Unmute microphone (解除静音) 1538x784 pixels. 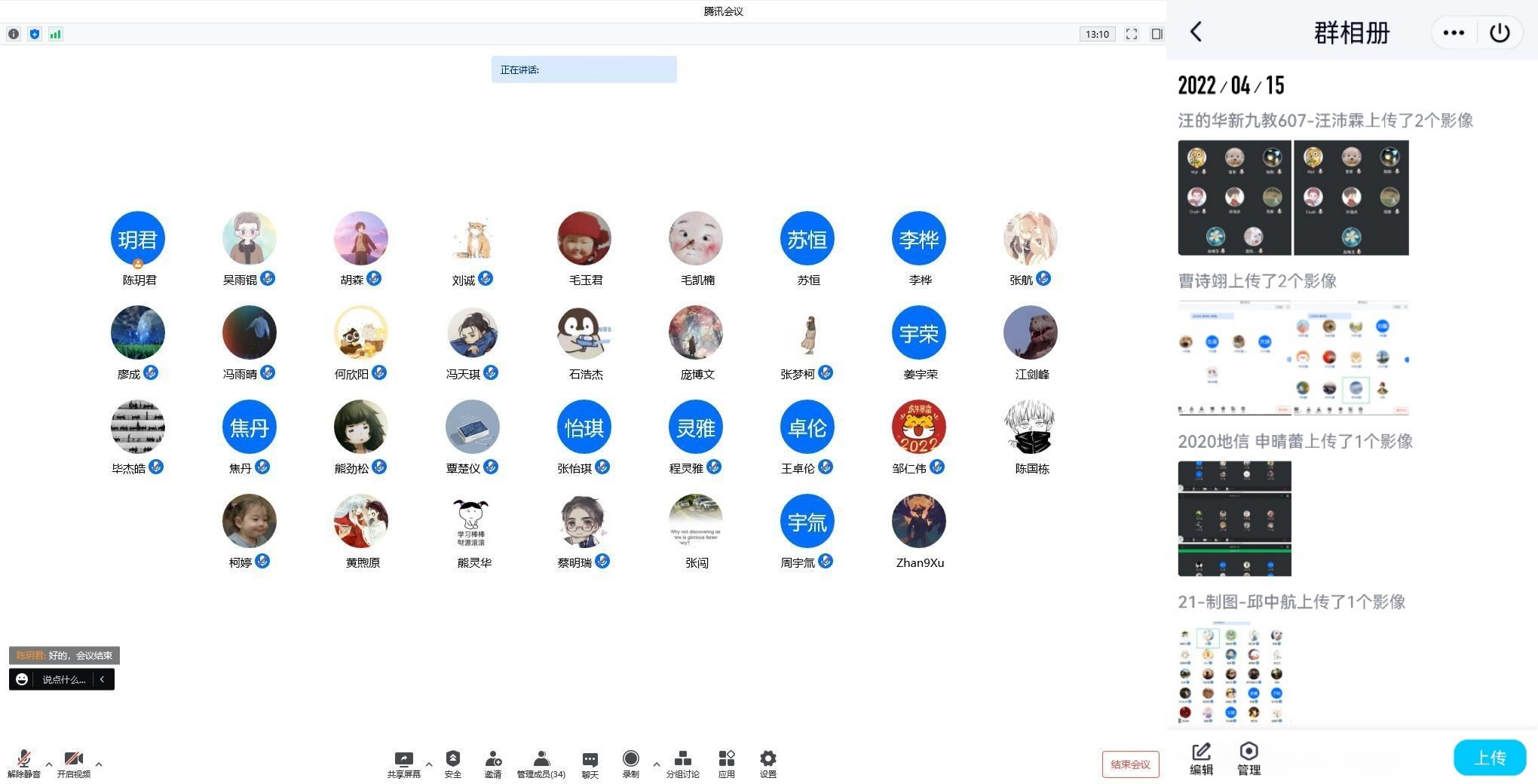23,763
